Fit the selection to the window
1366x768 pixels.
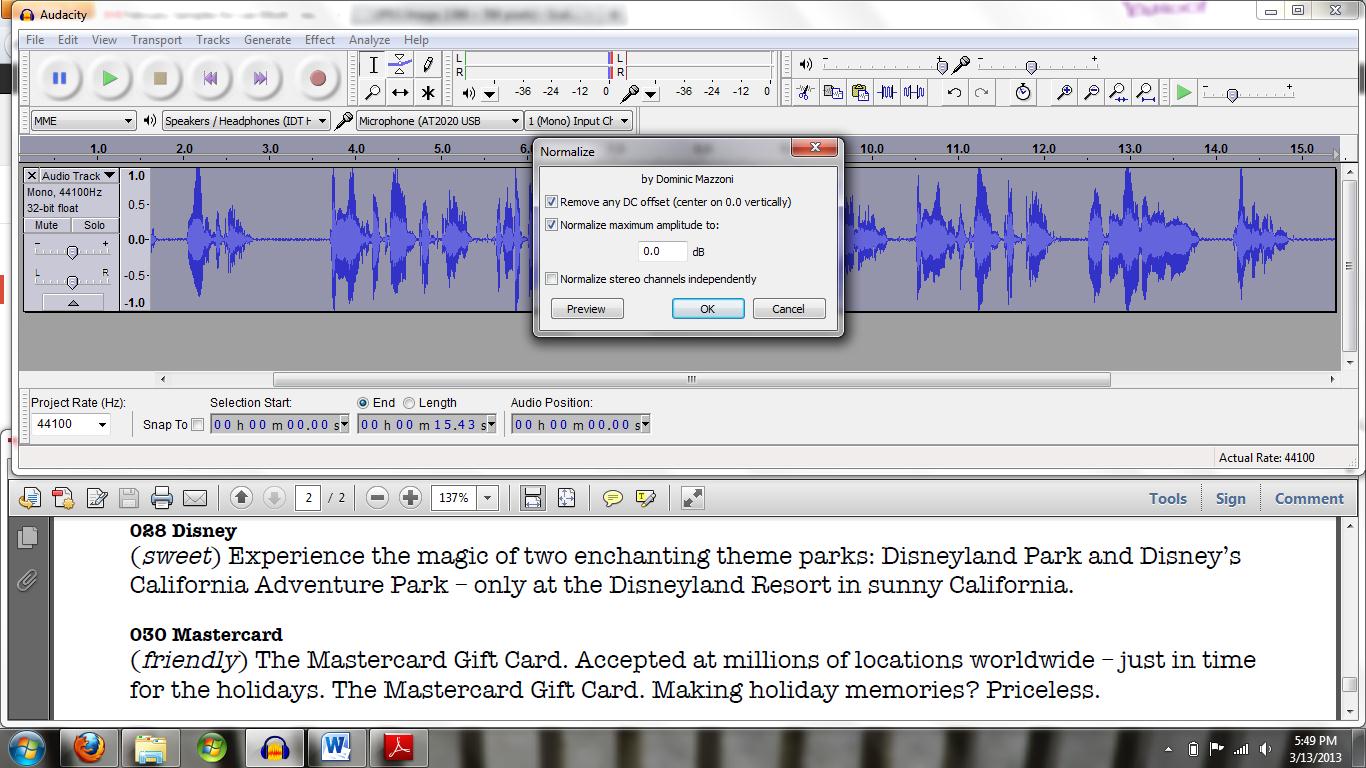coord(1118,92)
